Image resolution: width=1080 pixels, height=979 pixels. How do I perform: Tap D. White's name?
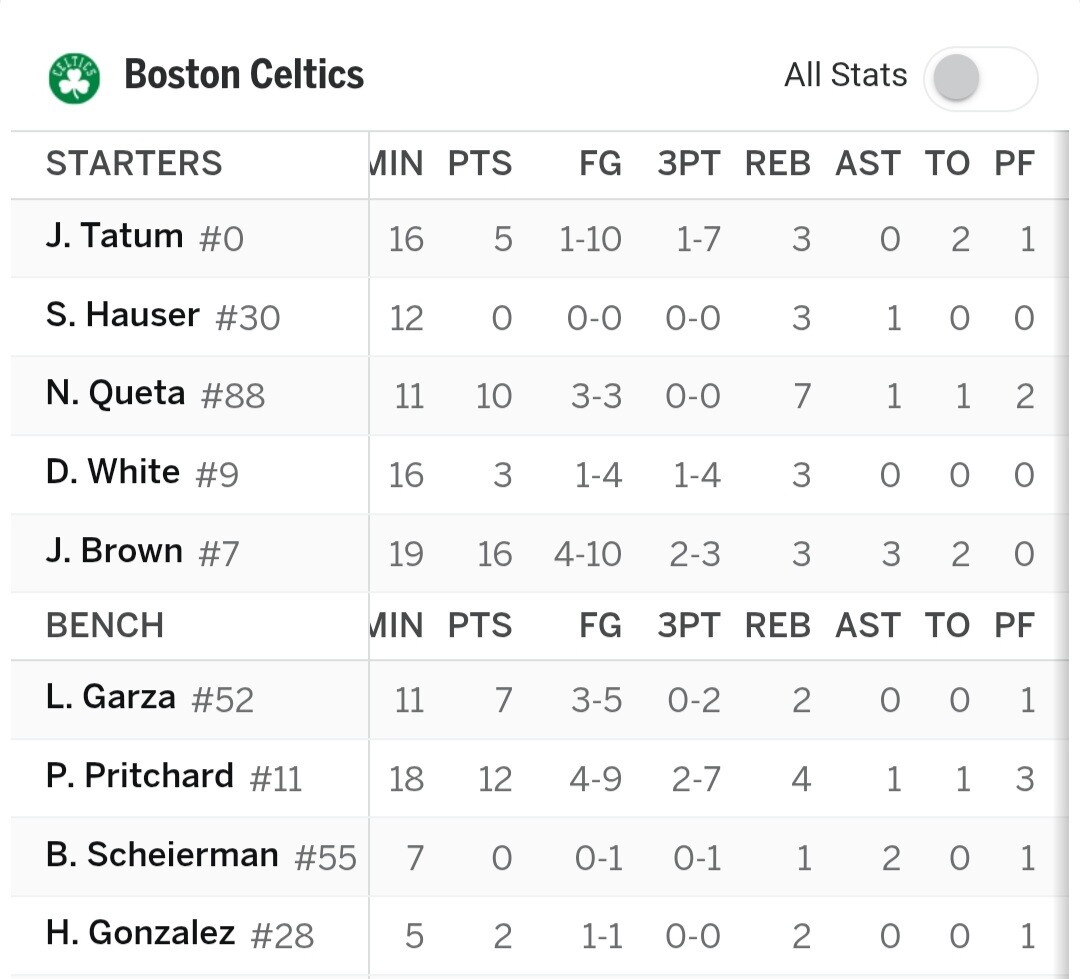(113, 472)
